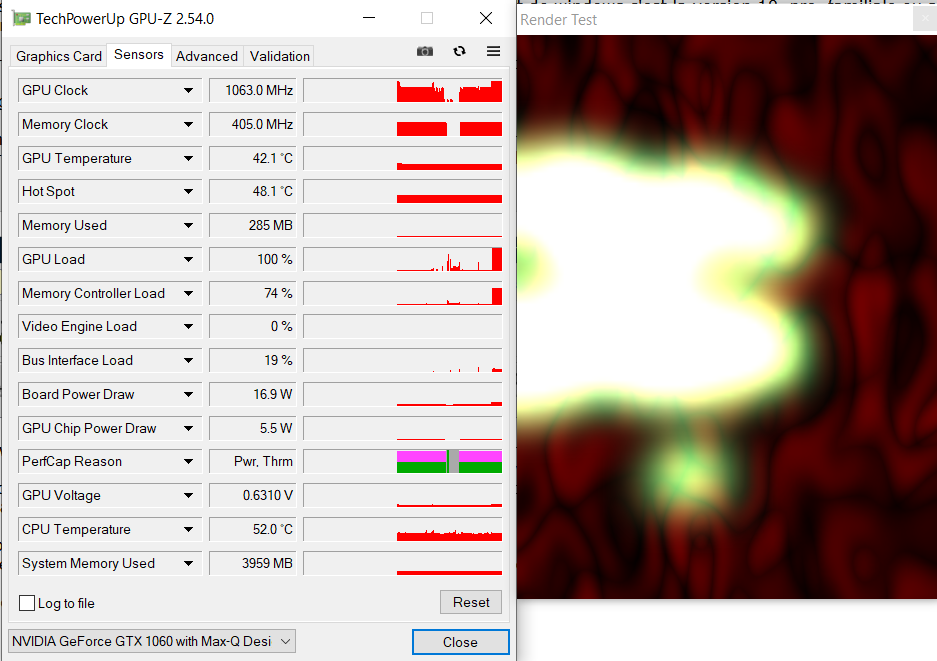
Task: Open the Advanced tab
Action: pyautogui.click(x=207, y=56)
